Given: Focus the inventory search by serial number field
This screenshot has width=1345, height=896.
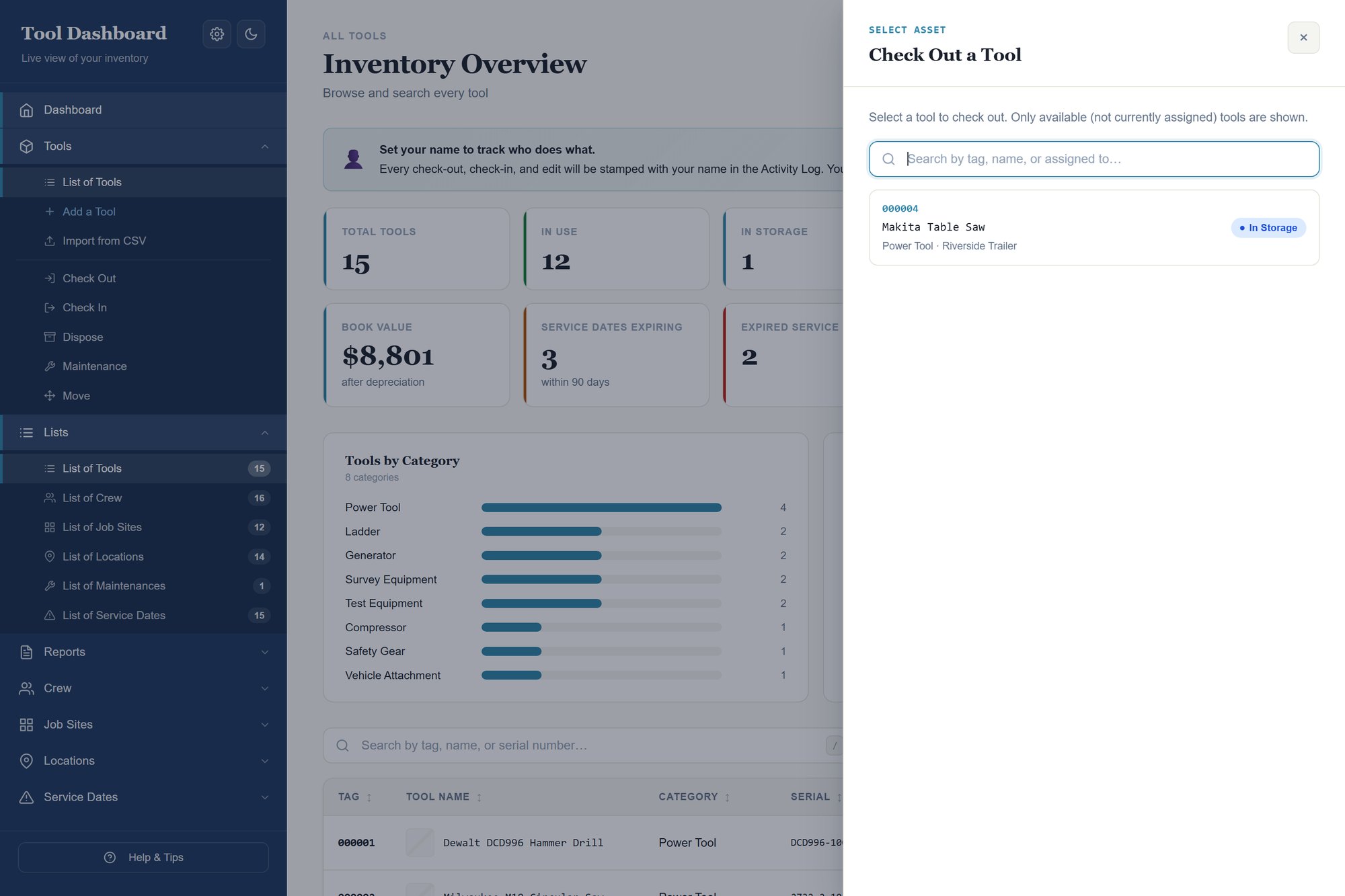Looking at the screenshot, I should 582,745.
